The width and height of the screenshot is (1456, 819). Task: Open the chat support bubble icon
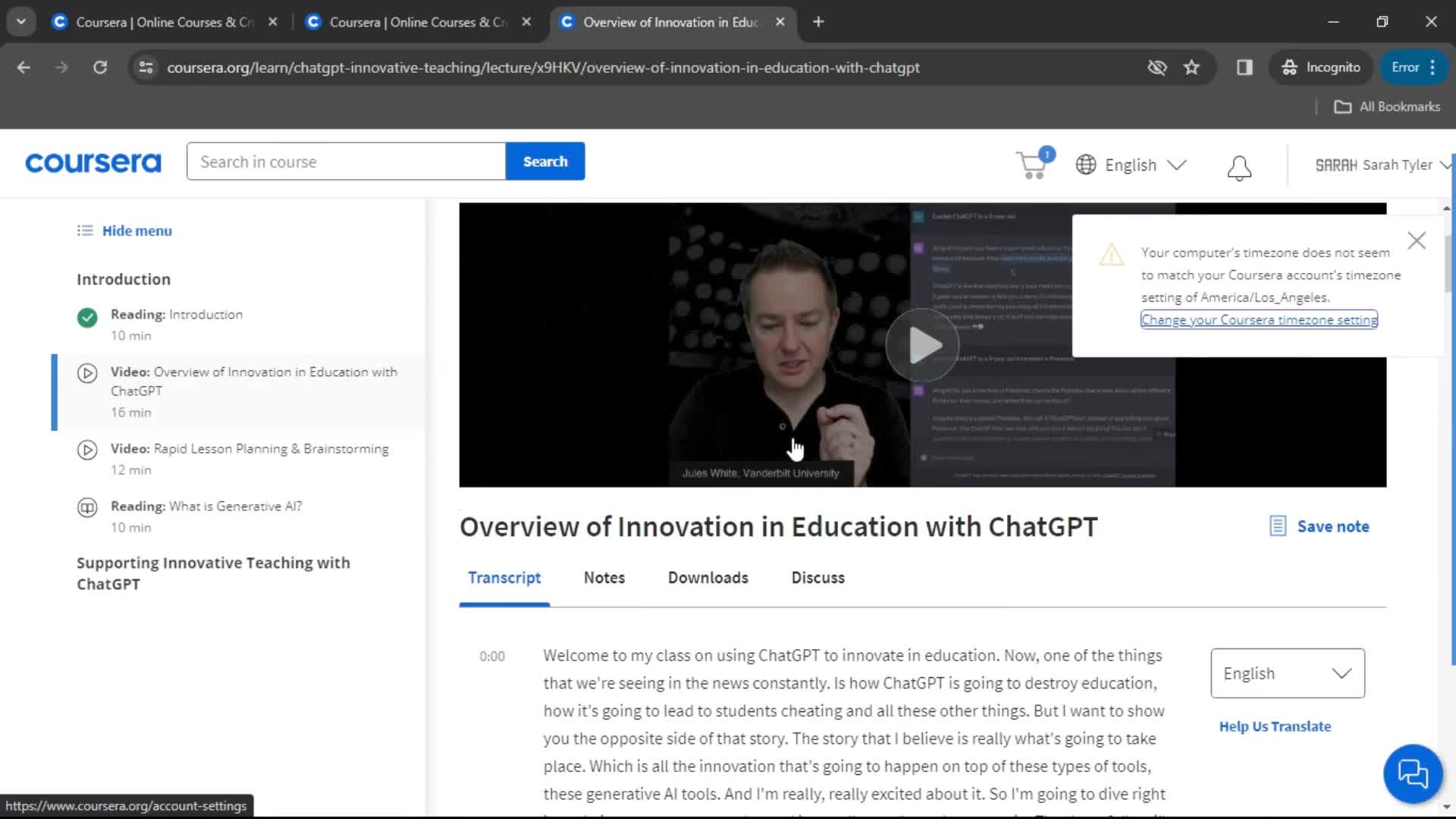pos(1412,773)
